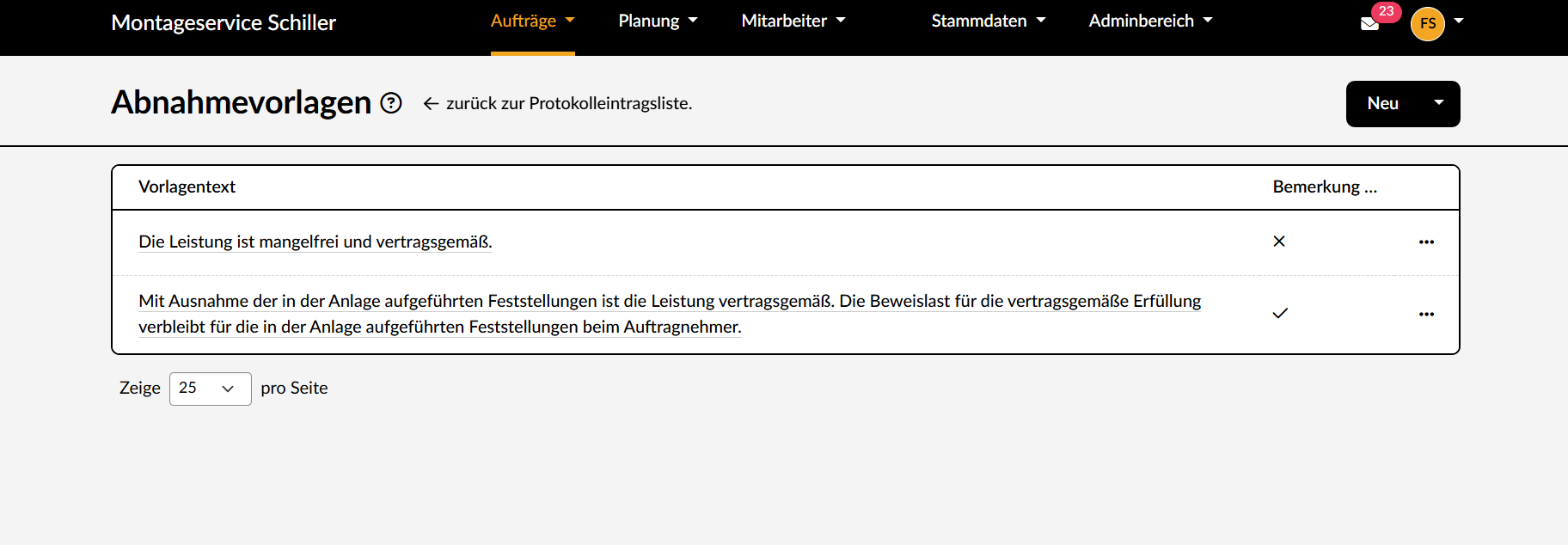The height and width of the screenshot is (545, 1568).
Task: Click the help question mark icon
Action: click(391, 103)
